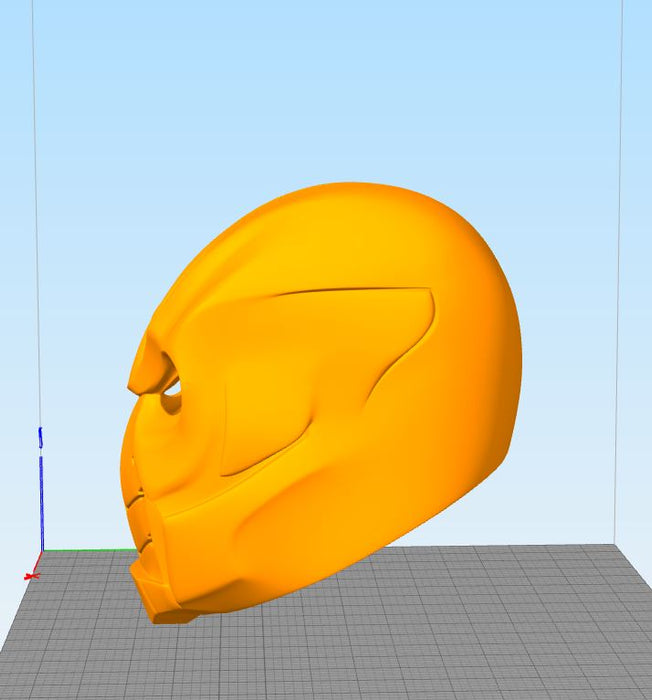Viewport: 652px width, 700px height.
Task: Click the eye opening of the helmet
Action: click(174, 393)
